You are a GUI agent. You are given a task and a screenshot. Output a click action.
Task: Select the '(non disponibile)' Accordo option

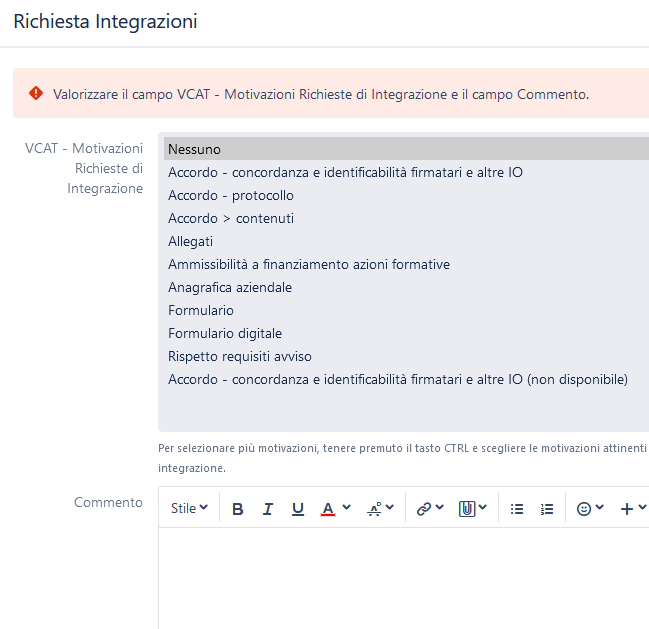point(406,379)
